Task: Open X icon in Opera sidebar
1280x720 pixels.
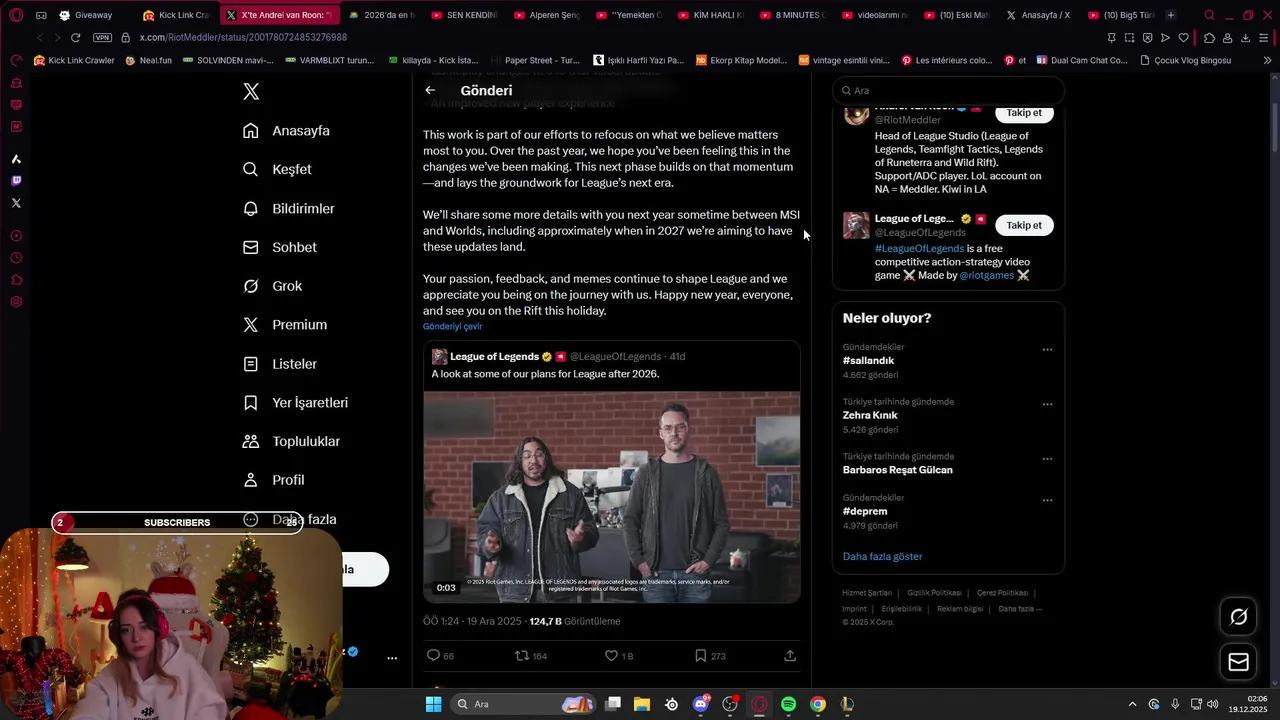Action: click(16, 203)
